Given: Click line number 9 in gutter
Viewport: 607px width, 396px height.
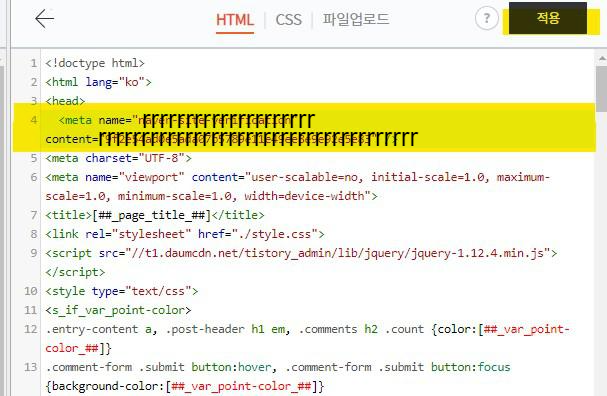Looking at the screenshot, I should tap(34, 253).
